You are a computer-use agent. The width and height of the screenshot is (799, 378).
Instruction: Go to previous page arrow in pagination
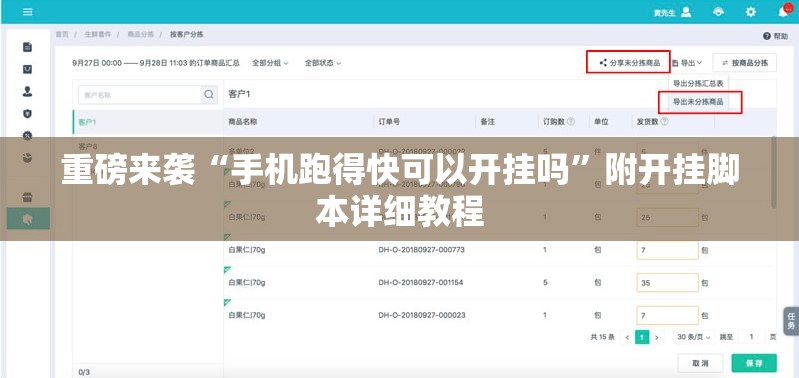point(627,337)
